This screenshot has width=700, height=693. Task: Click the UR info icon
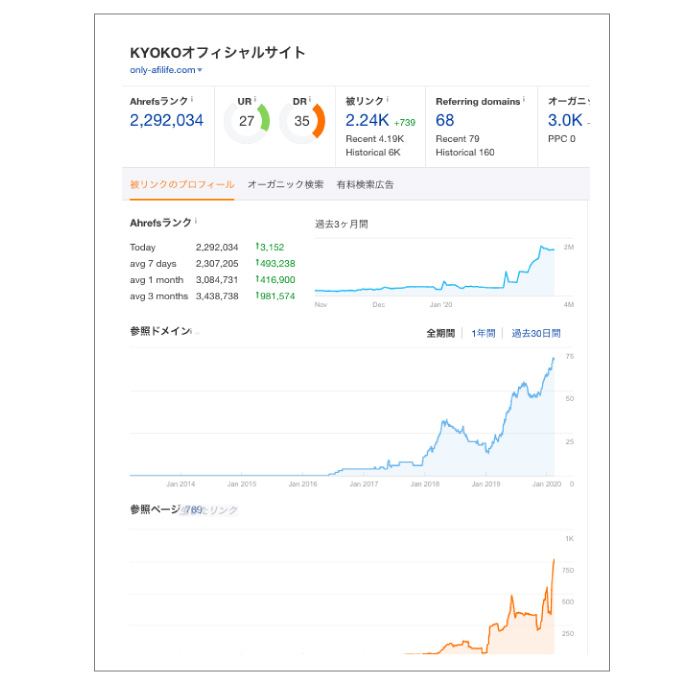(x=255, y=99)
